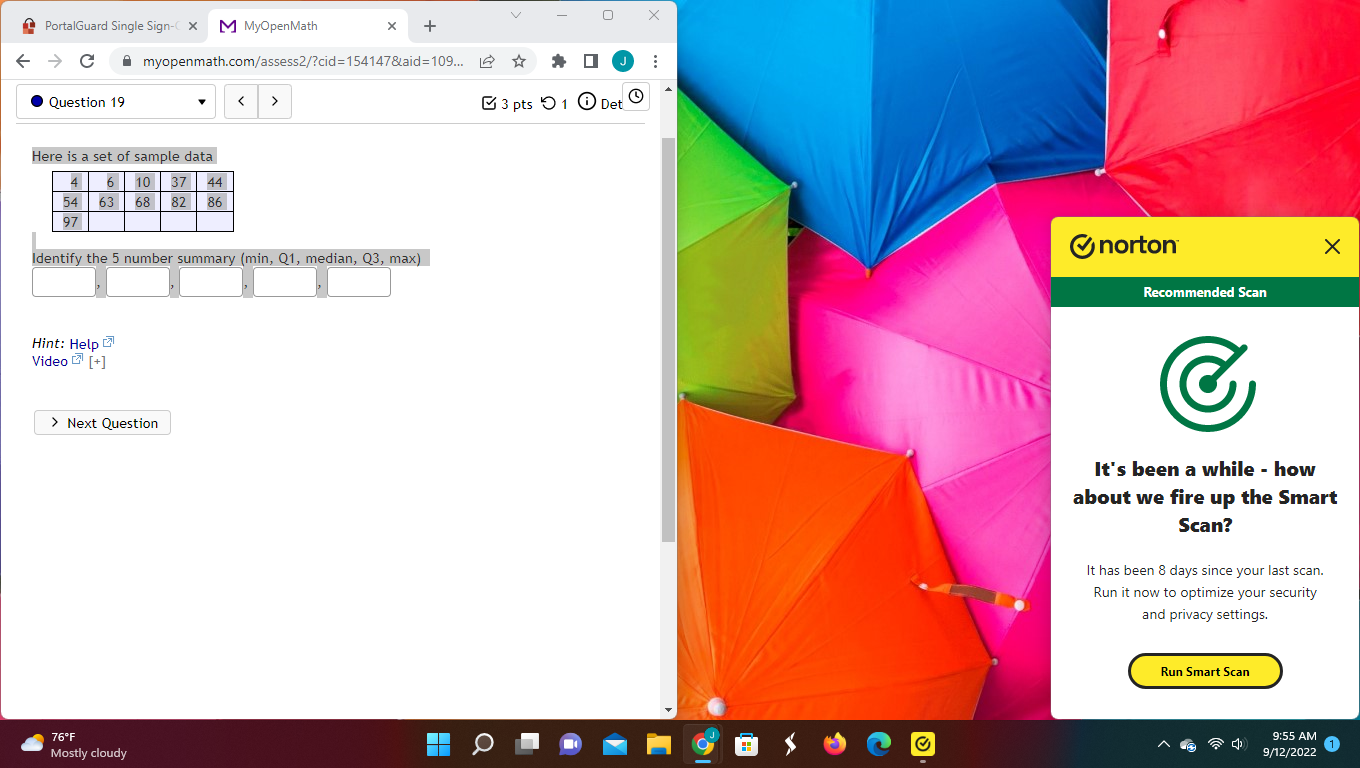
Task: Click the browser back arrow
Action: [23, 62]
